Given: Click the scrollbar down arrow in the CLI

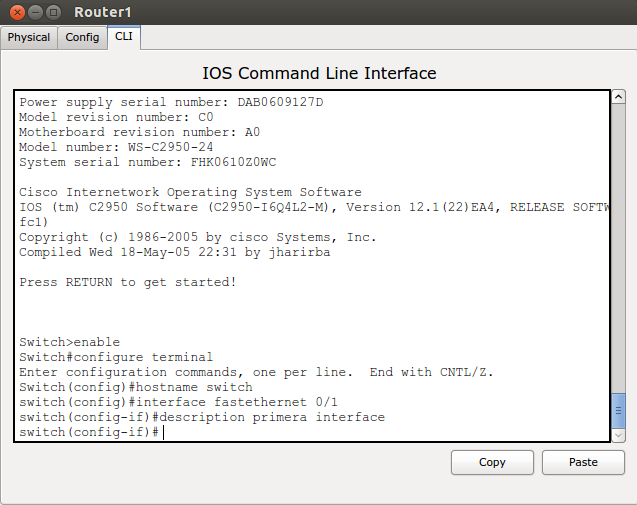Looking at the screenshot, I should 619,435.
